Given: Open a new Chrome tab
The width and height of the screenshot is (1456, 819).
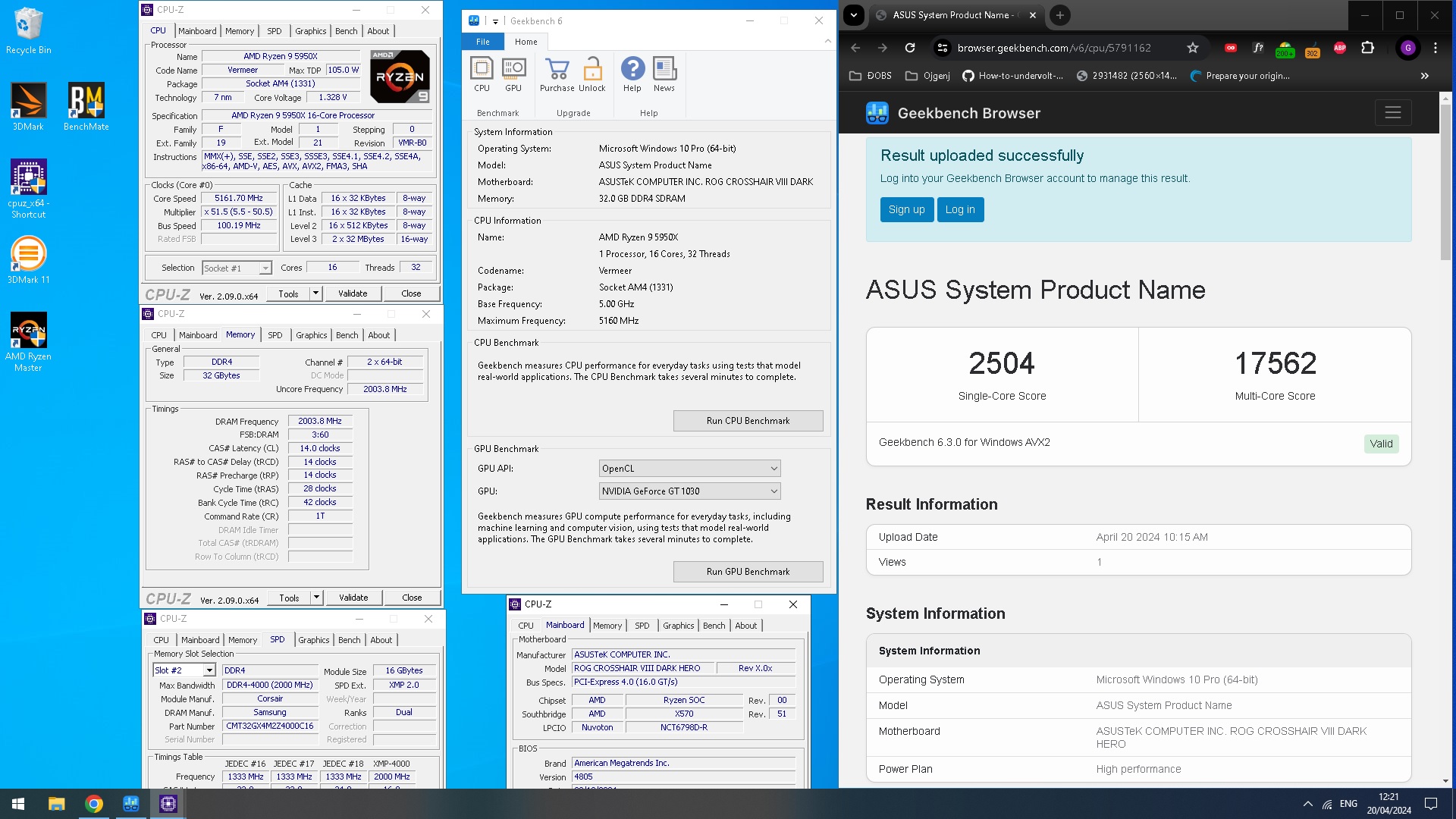Looking at the screenshot, I should [x=1060, y=15].
